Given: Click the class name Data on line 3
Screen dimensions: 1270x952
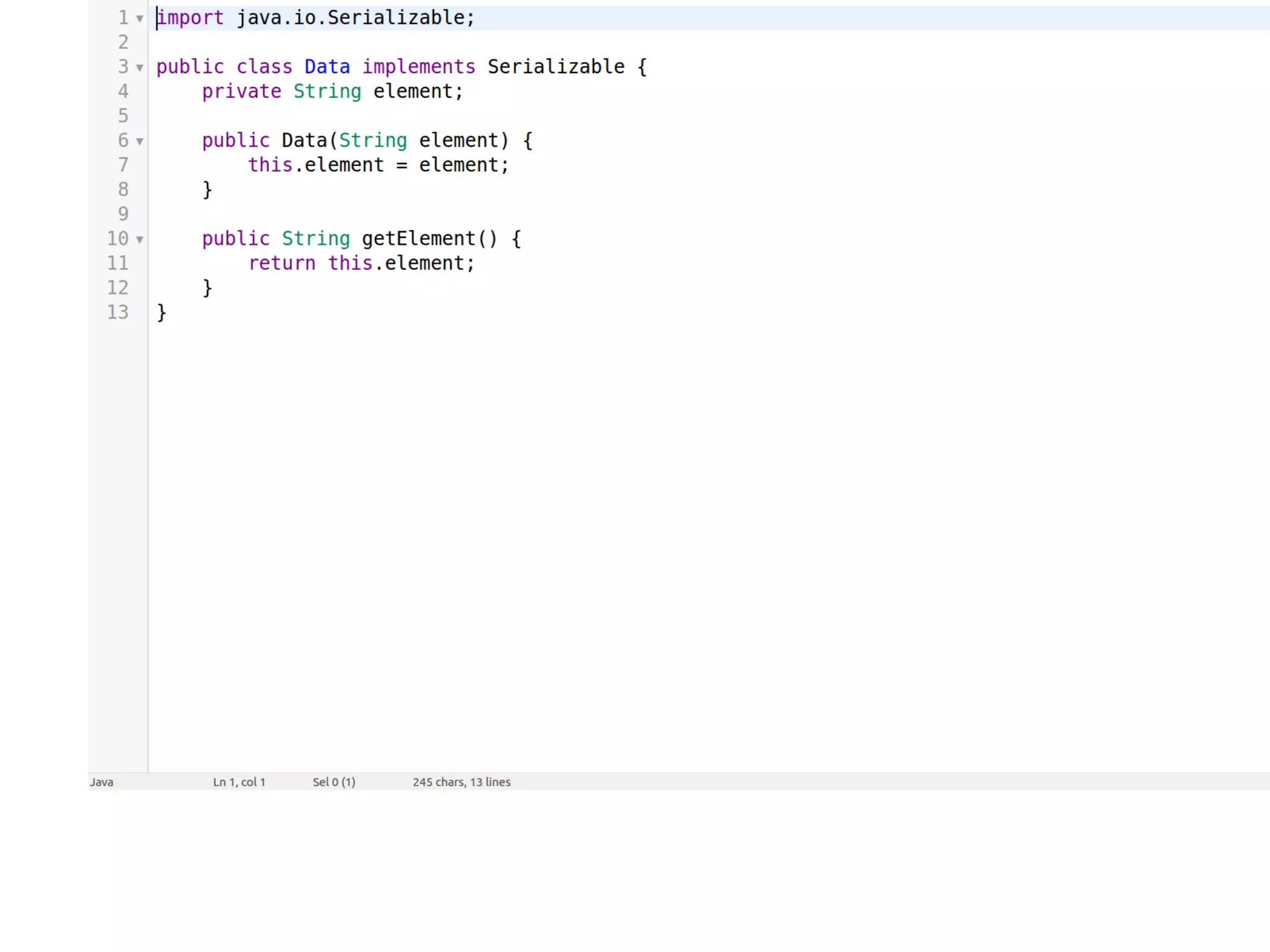Looking at the screenshot, I should coord(327,67).
